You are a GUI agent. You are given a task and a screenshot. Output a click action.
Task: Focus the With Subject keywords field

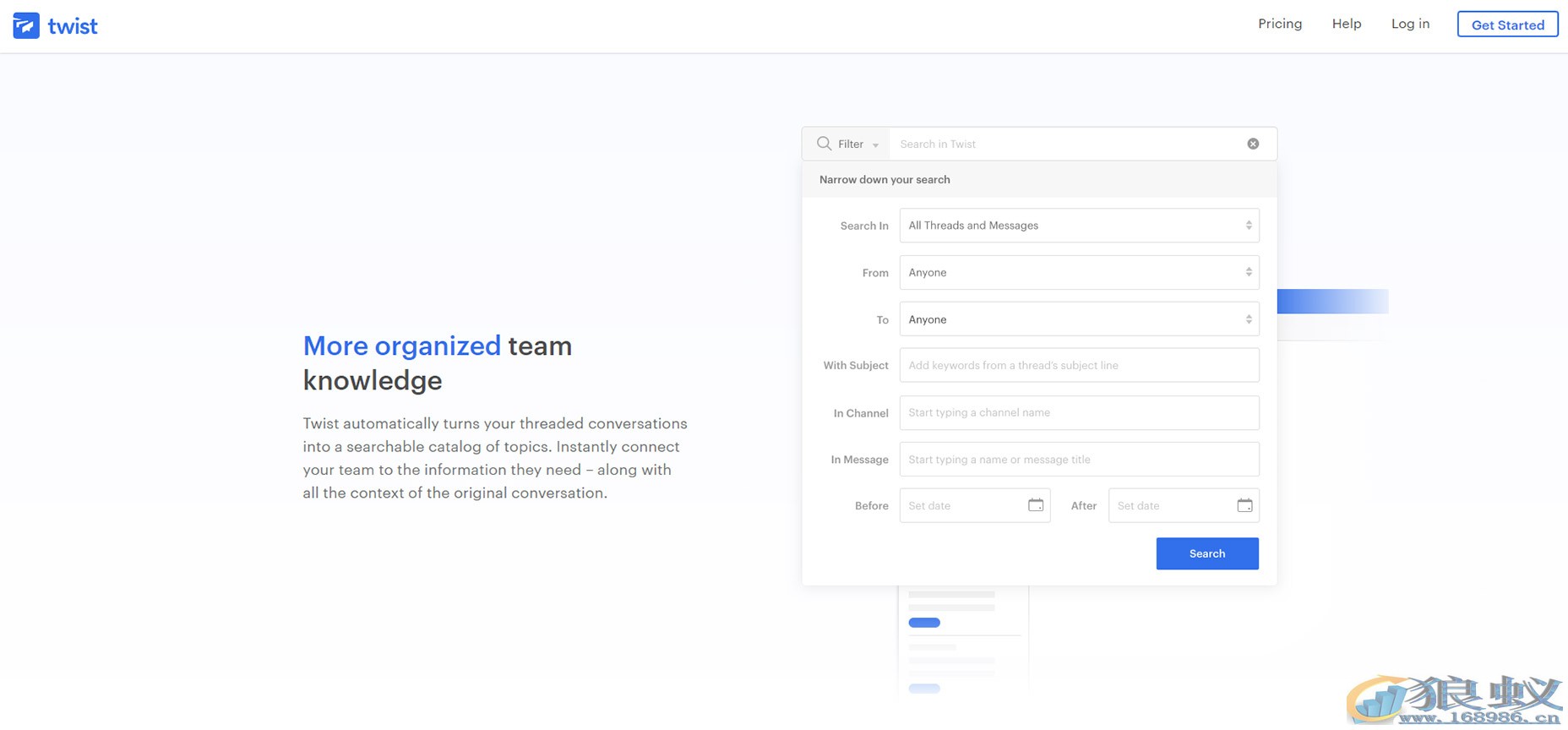tap(1079, 365)
